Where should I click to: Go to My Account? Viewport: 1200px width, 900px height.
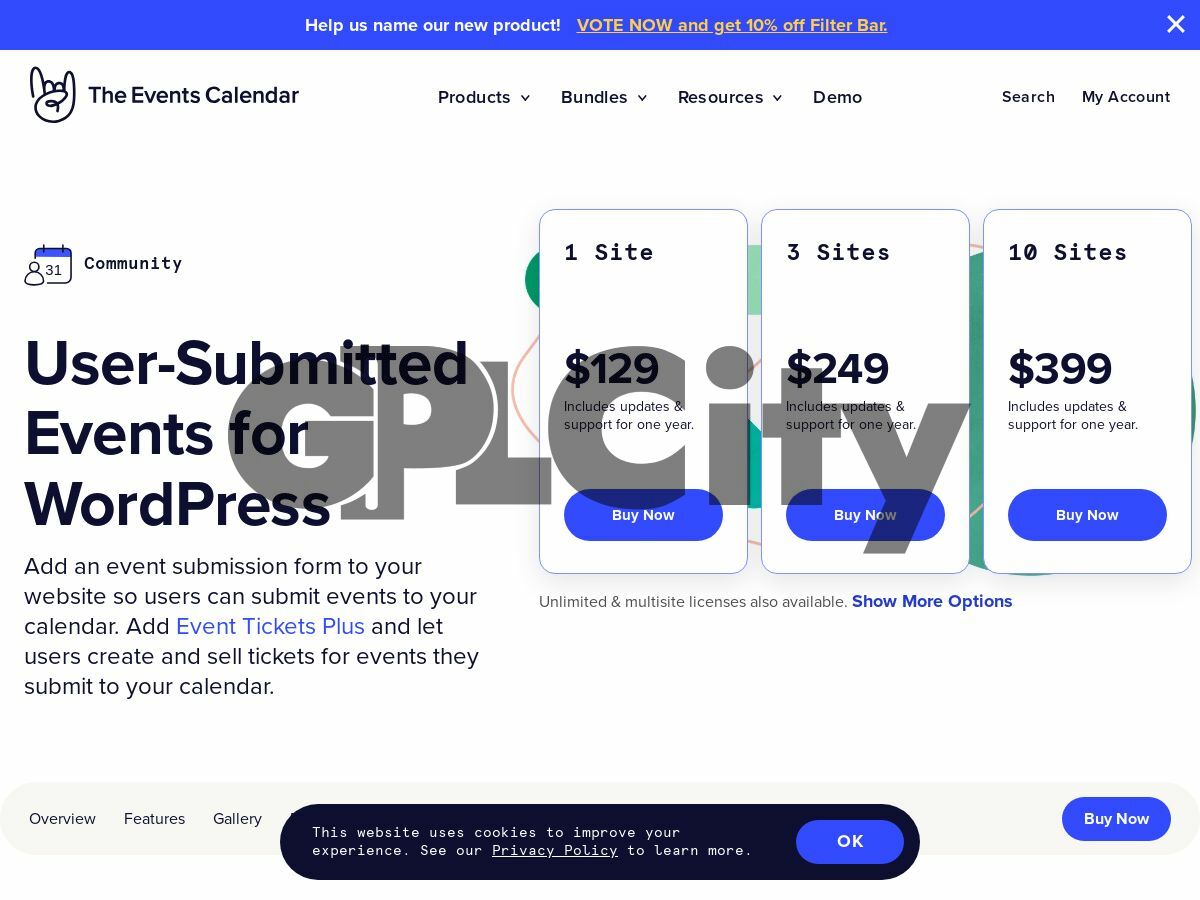[x=1126, y=97]
